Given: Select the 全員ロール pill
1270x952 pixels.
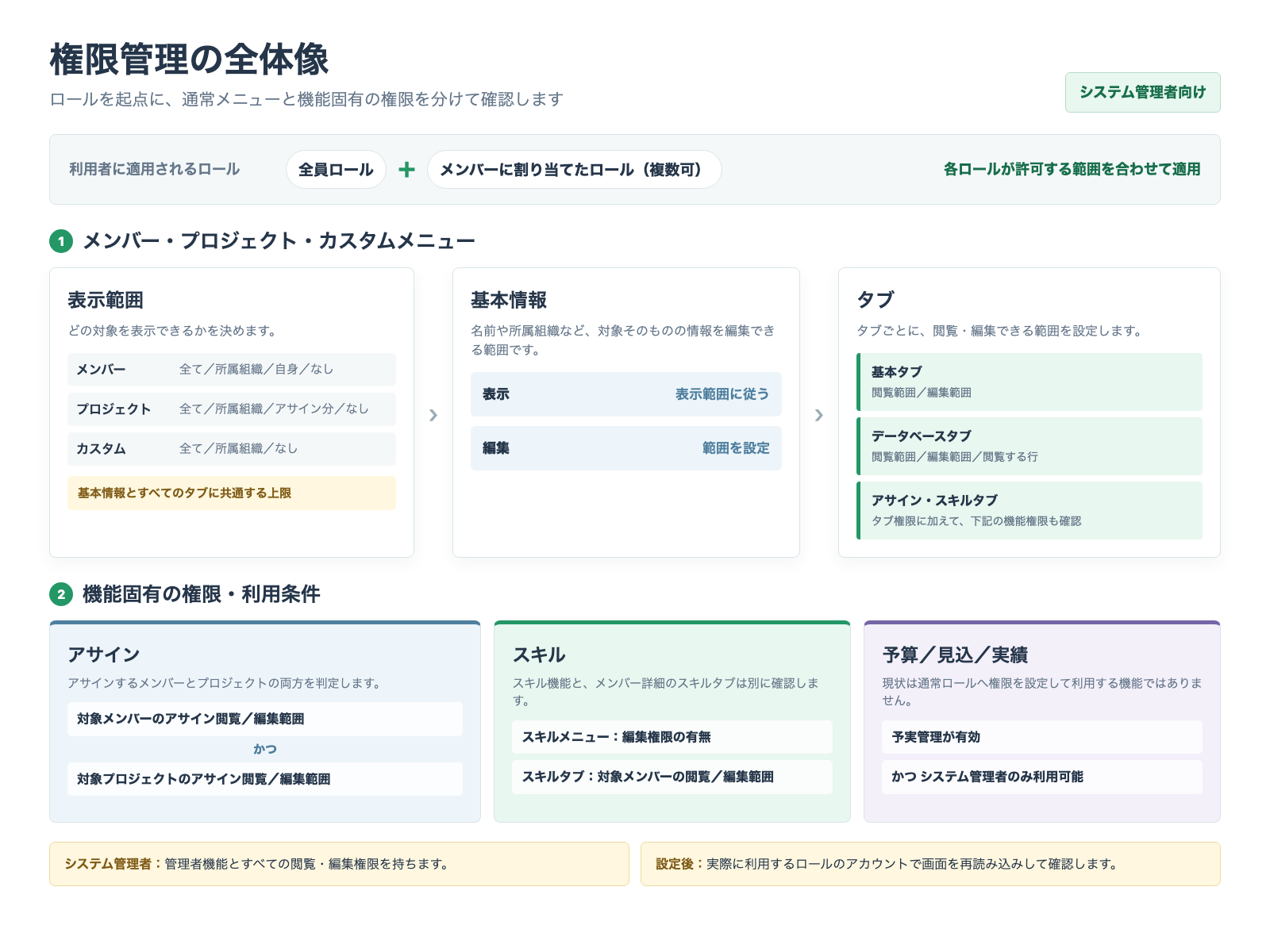Looking at the screenshot, I should pyautogui.click(x=336, y=169).
